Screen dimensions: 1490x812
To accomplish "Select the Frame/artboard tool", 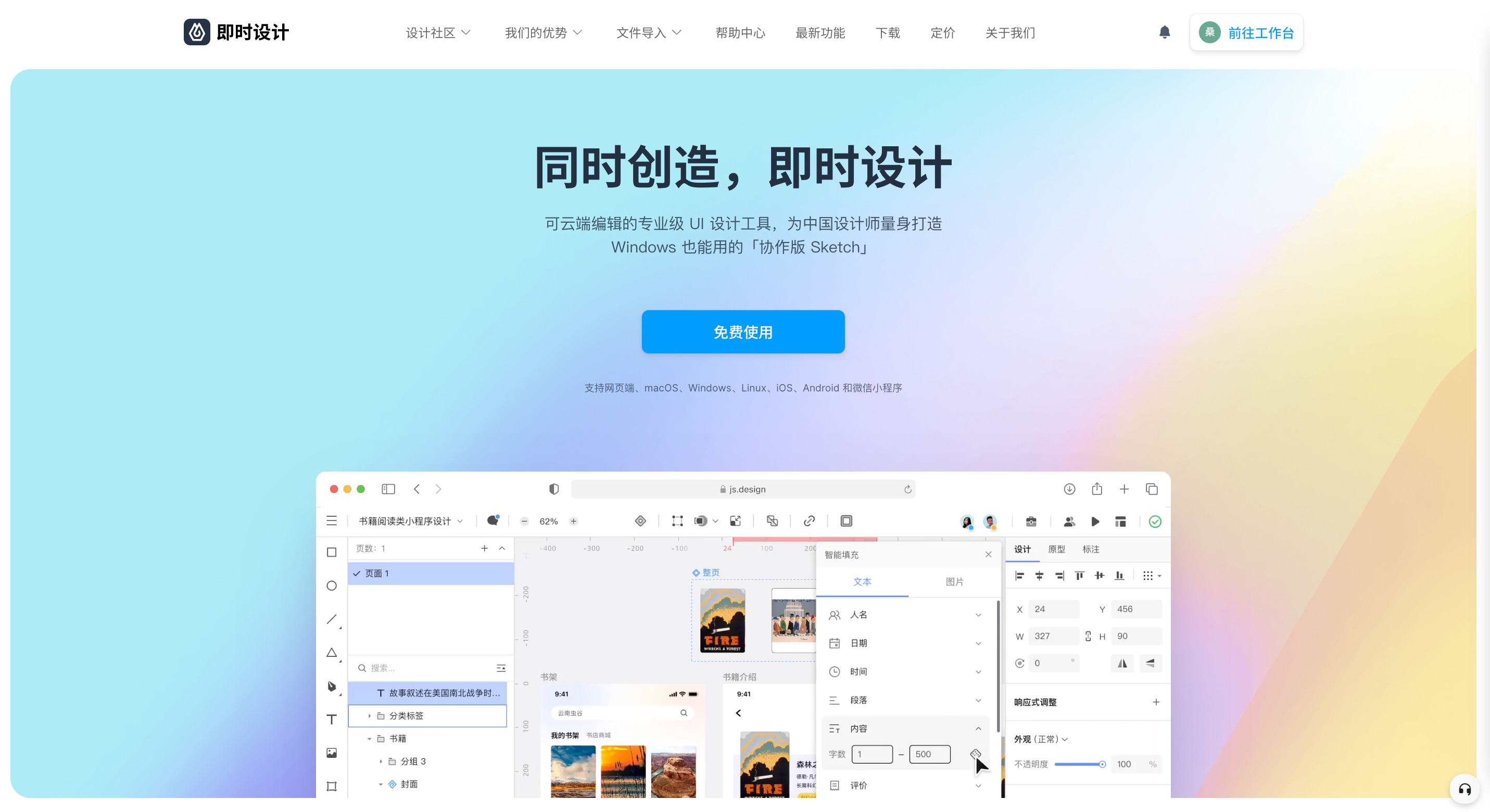I will click(332, 786).
